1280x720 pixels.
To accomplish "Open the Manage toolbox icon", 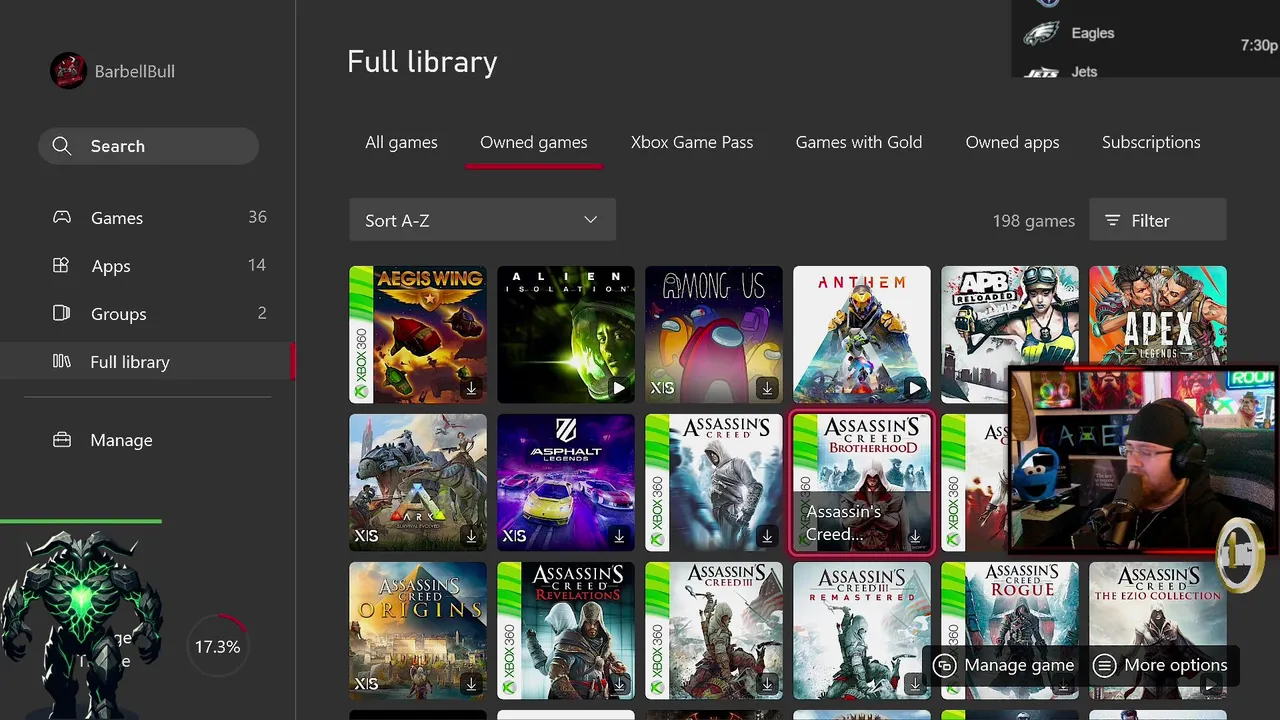I will [62, 440].
